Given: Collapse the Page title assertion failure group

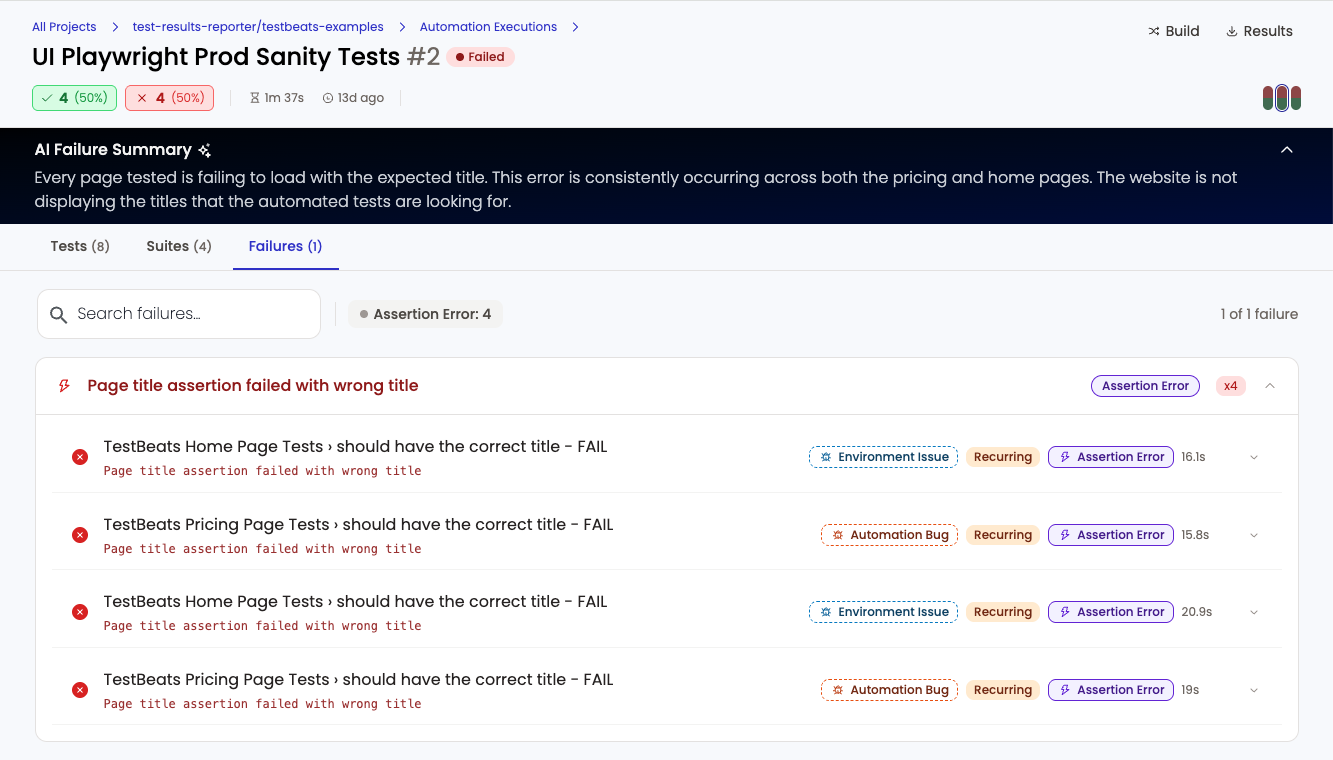Looking at the screenshot, I should [1270, 386].
